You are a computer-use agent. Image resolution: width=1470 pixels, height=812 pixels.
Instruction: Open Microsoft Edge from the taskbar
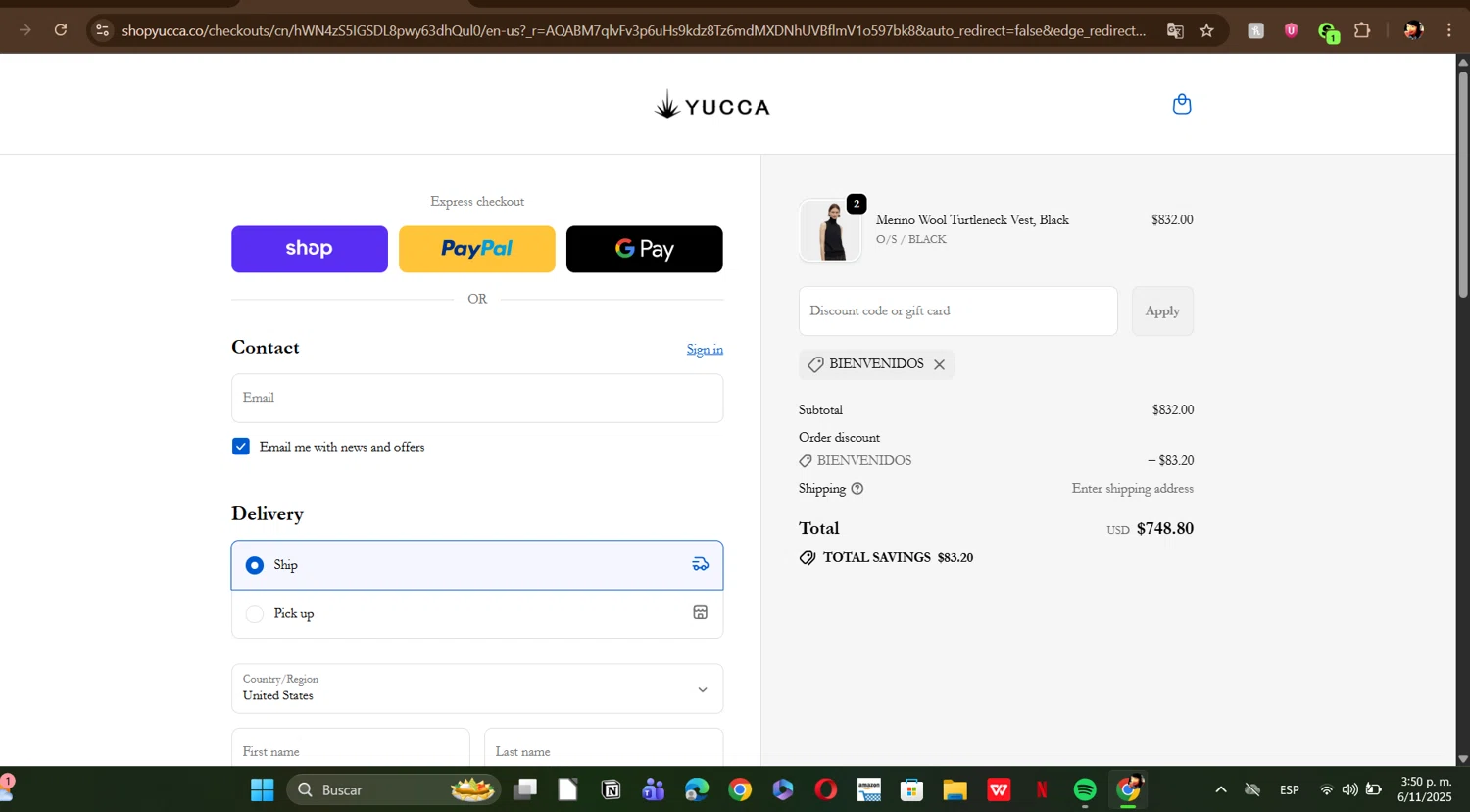pos(697,789)
